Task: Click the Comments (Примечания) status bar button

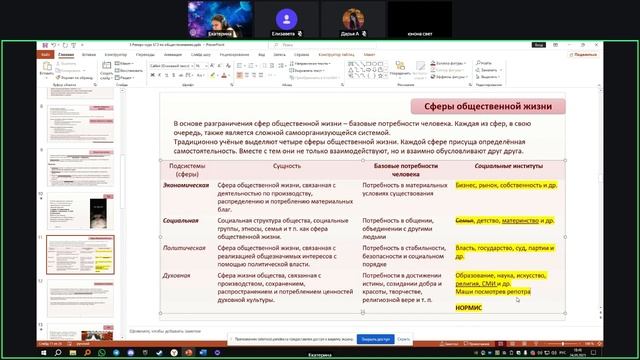Action: [477, 344]
